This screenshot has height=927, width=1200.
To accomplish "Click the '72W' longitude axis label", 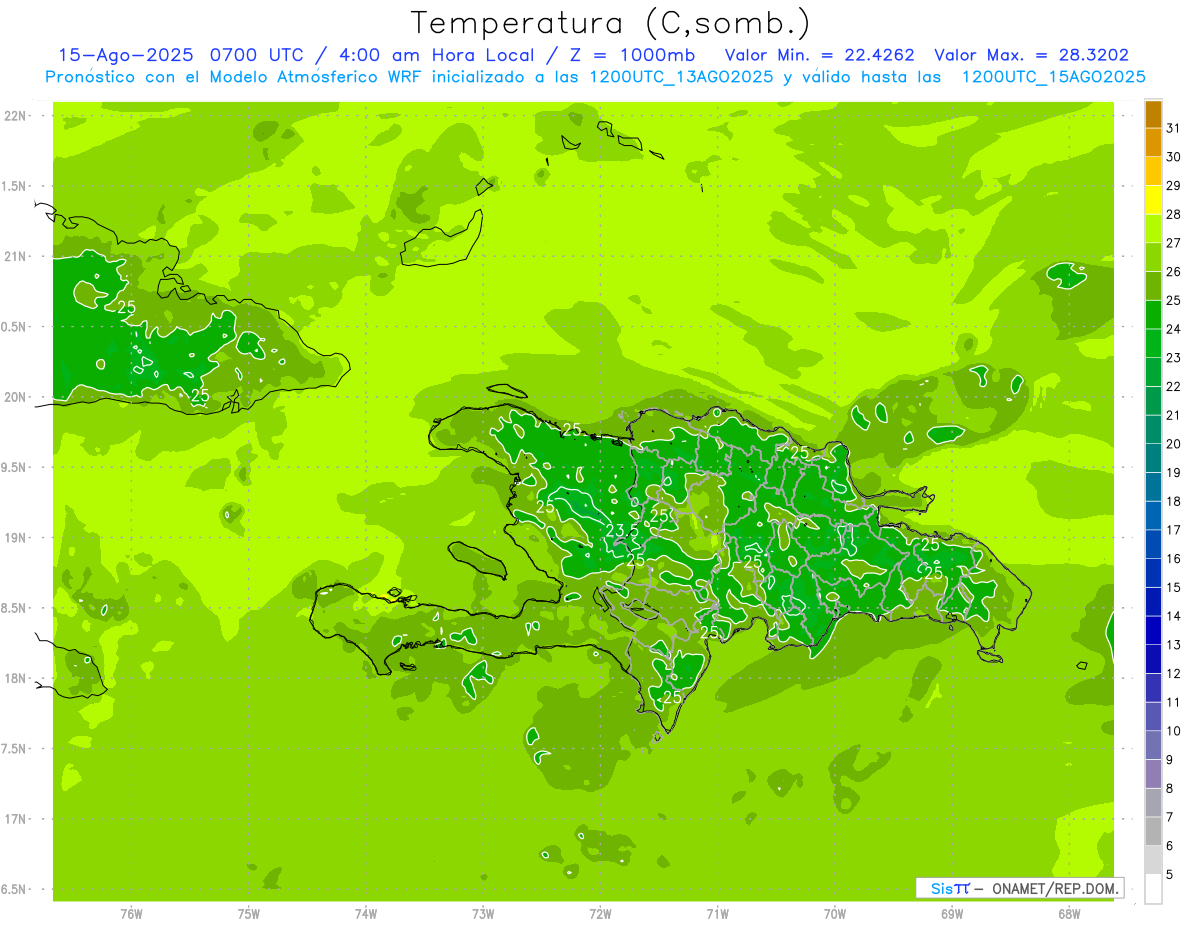I will (x=600, y=914).
